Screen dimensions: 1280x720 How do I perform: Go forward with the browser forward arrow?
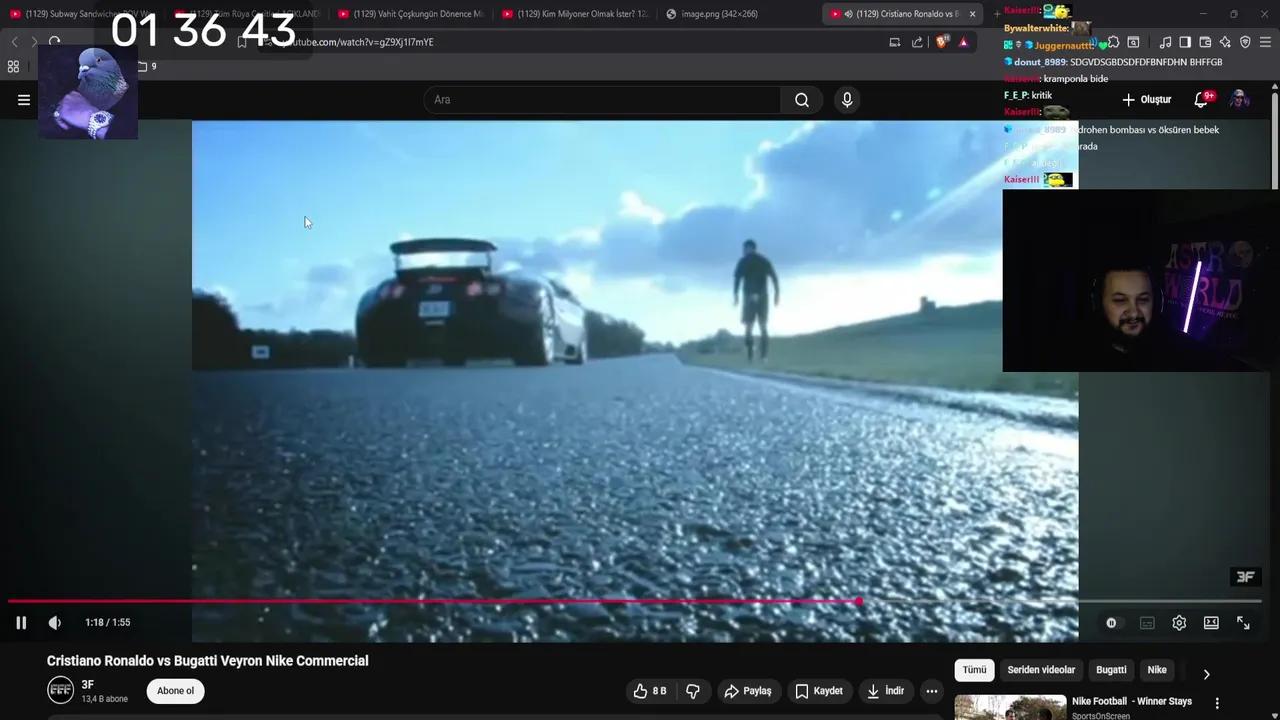(34, 42)
